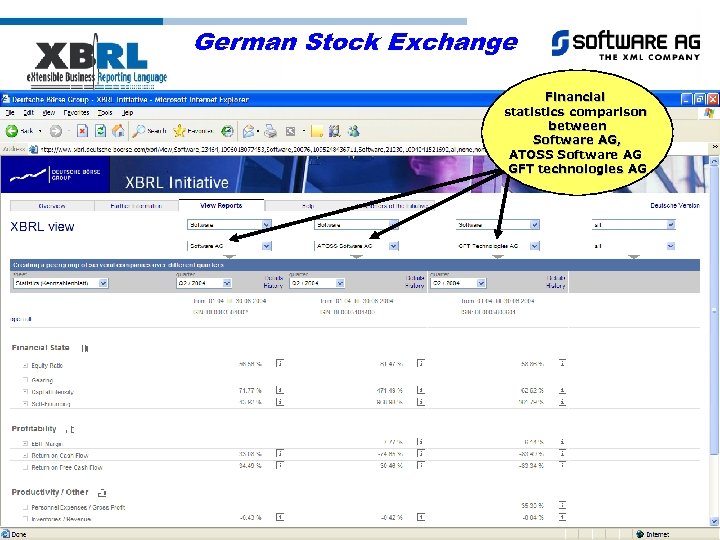Open the File menu
Image resolution: width=720 pixels, height=540 pixels.
pos(10,112)
